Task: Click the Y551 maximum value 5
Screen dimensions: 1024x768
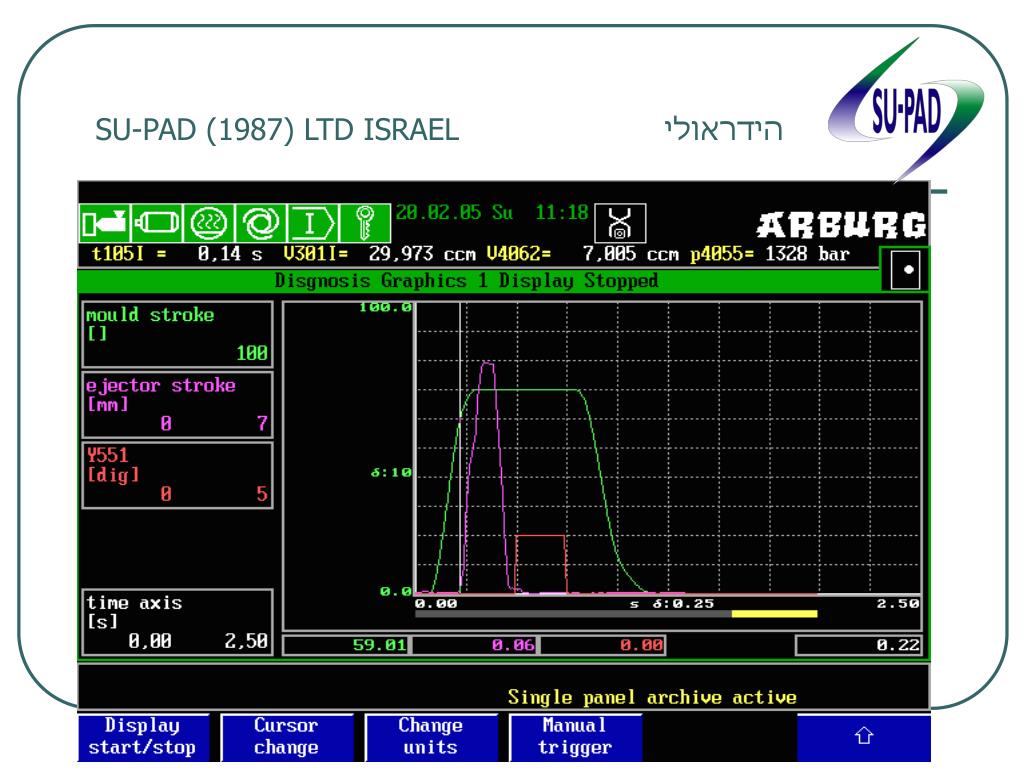Action: point(262,494)
